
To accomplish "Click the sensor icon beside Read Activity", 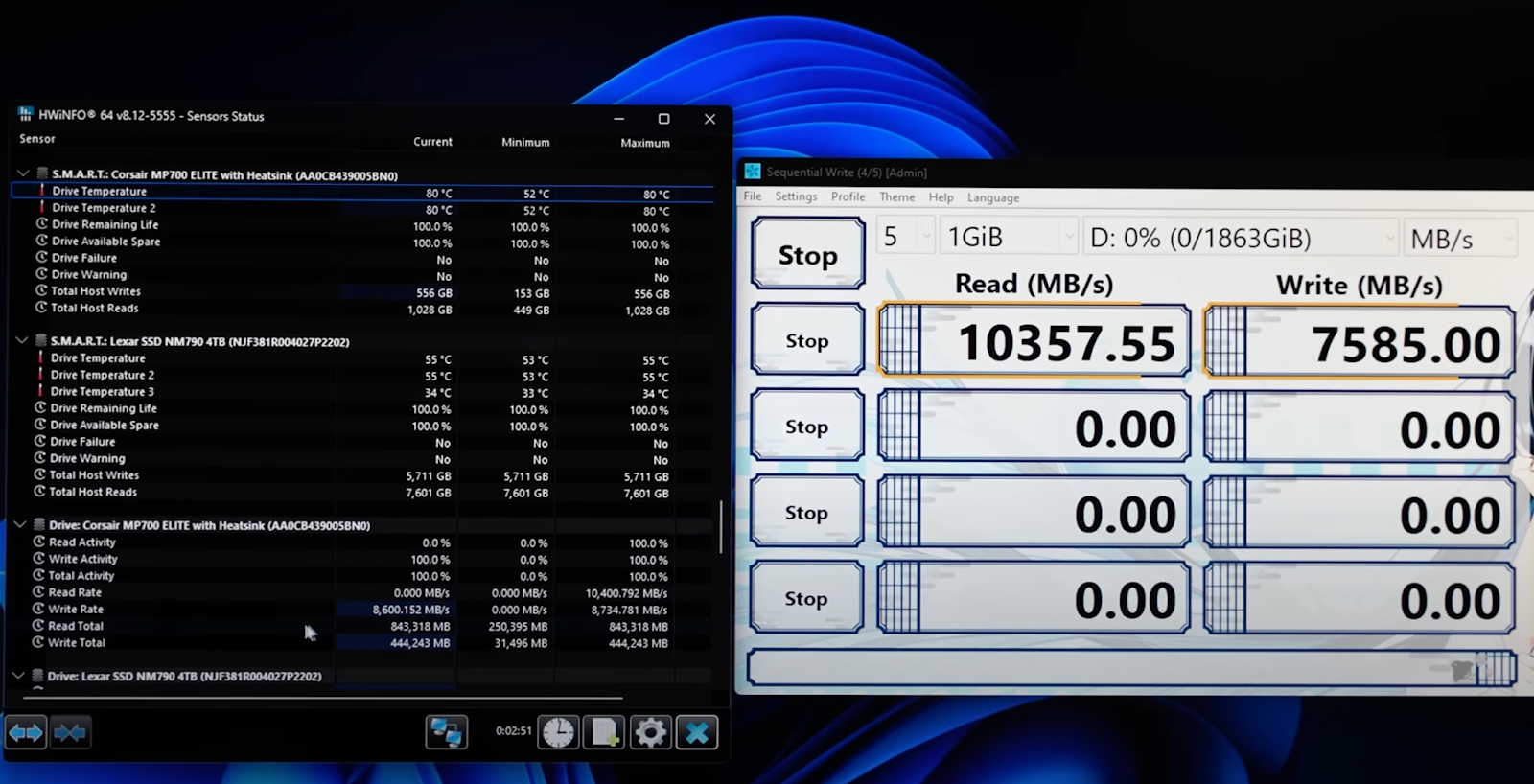I will (x=39, y=542).
